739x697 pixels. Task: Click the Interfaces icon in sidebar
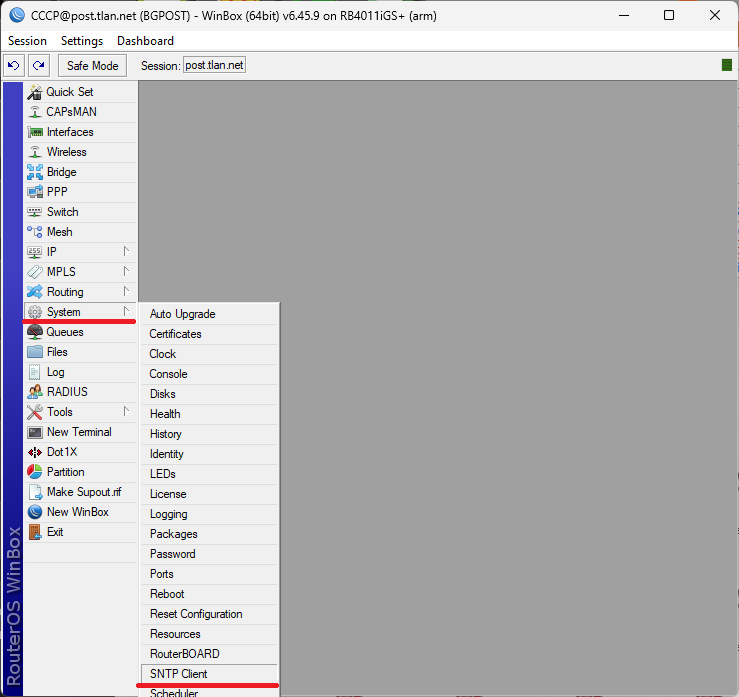click(35, 132)
